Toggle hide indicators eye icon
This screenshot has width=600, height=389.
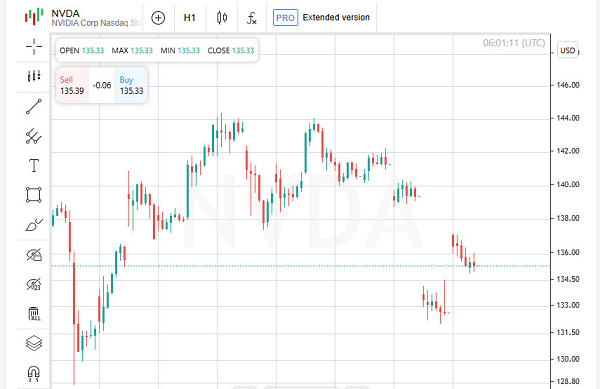(34, 284)
